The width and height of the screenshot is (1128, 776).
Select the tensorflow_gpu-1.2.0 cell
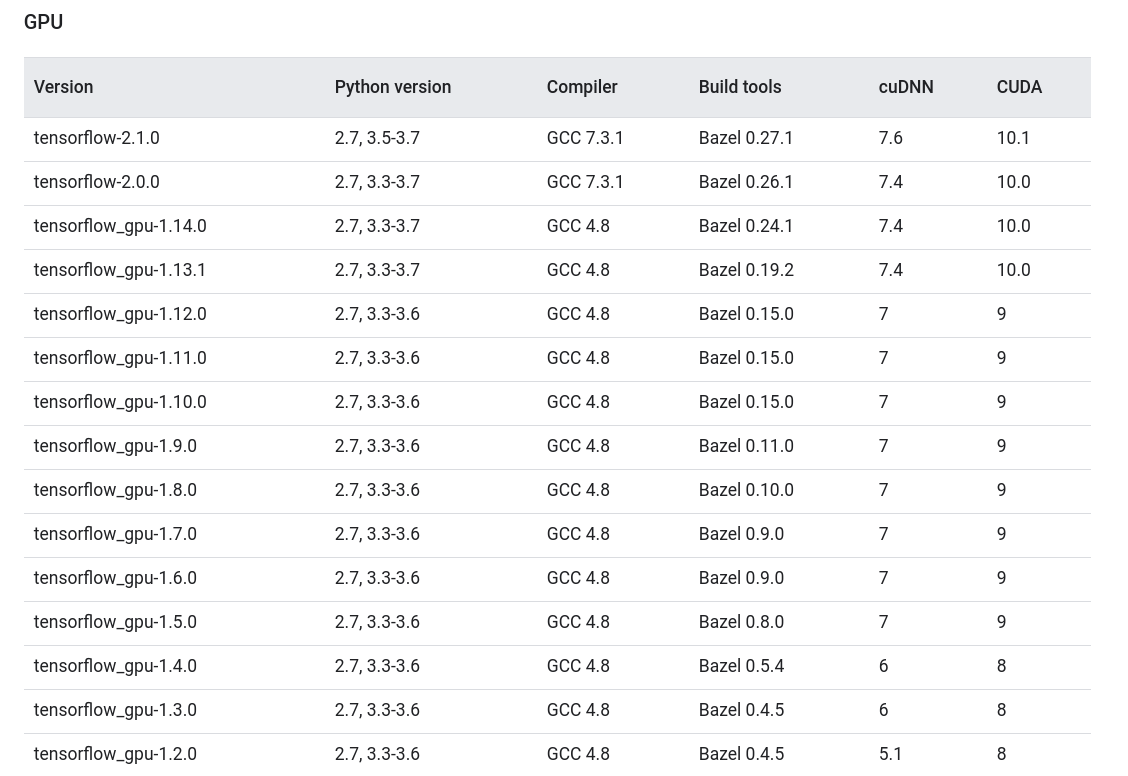(115, 754)
